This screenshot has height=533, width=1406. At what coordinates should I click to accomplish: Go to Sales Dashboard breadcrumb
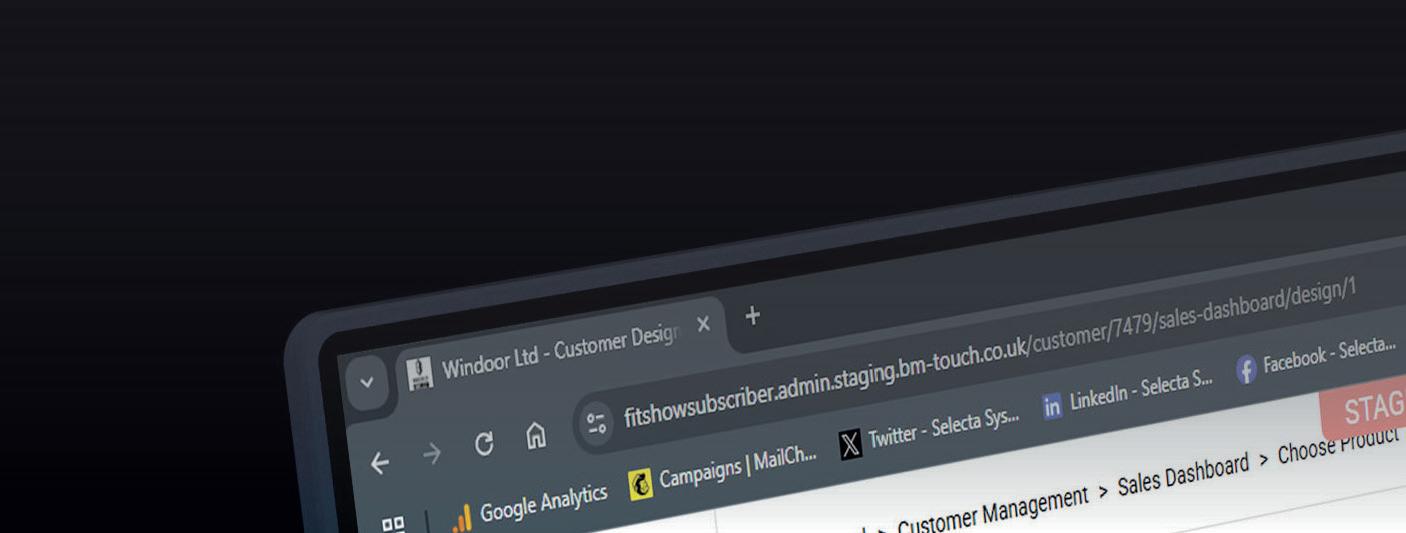coord(1183,474)
